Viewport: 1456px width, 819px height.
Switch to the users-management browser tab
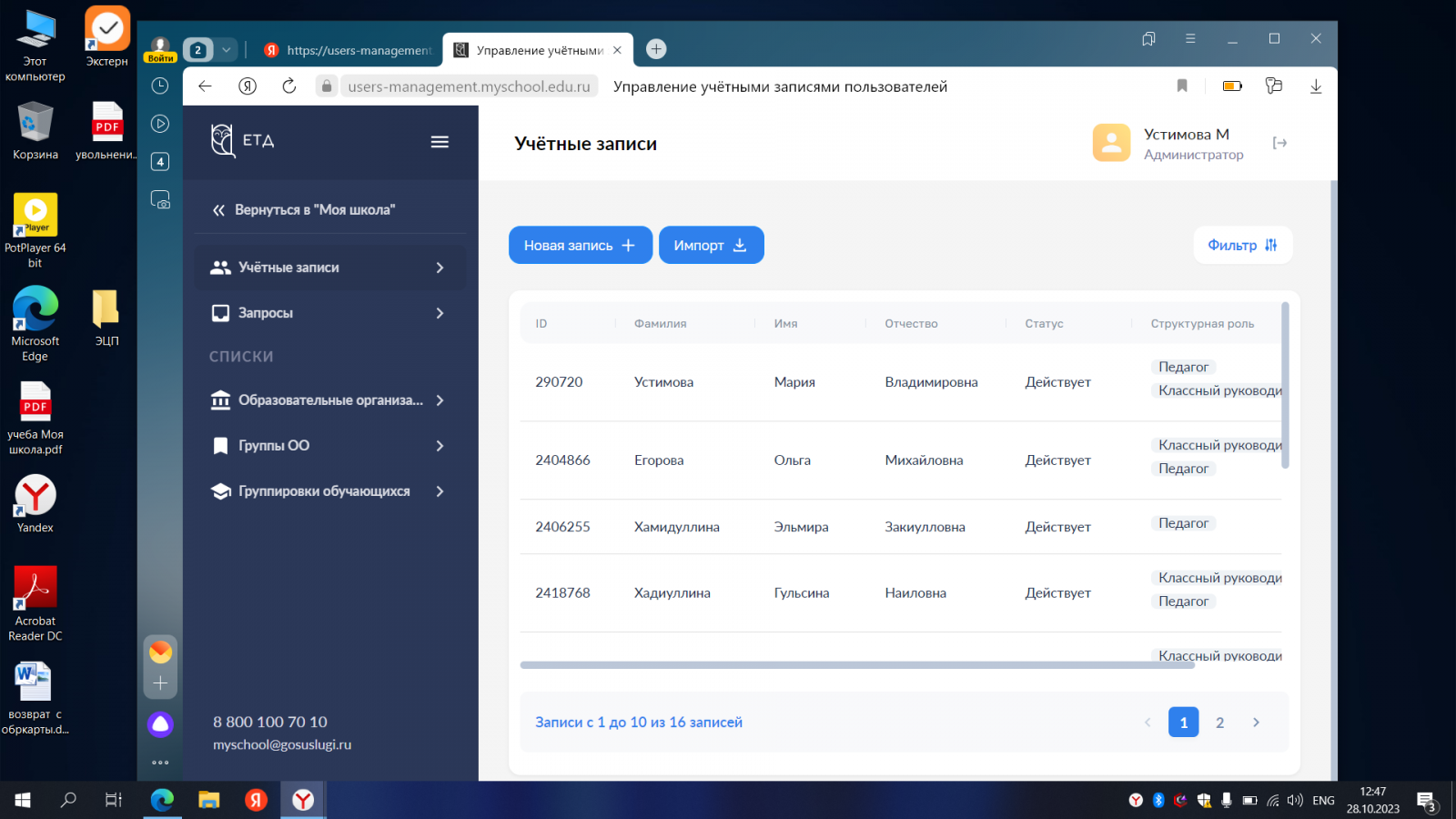point(349,50)
